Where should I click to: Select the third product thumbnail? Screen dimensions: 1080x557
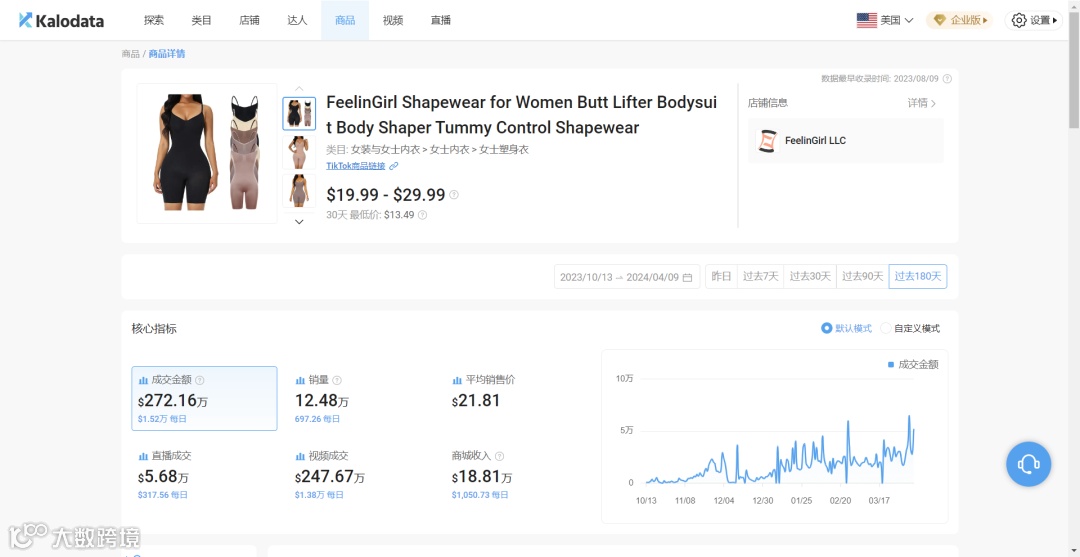pos(299,191)
